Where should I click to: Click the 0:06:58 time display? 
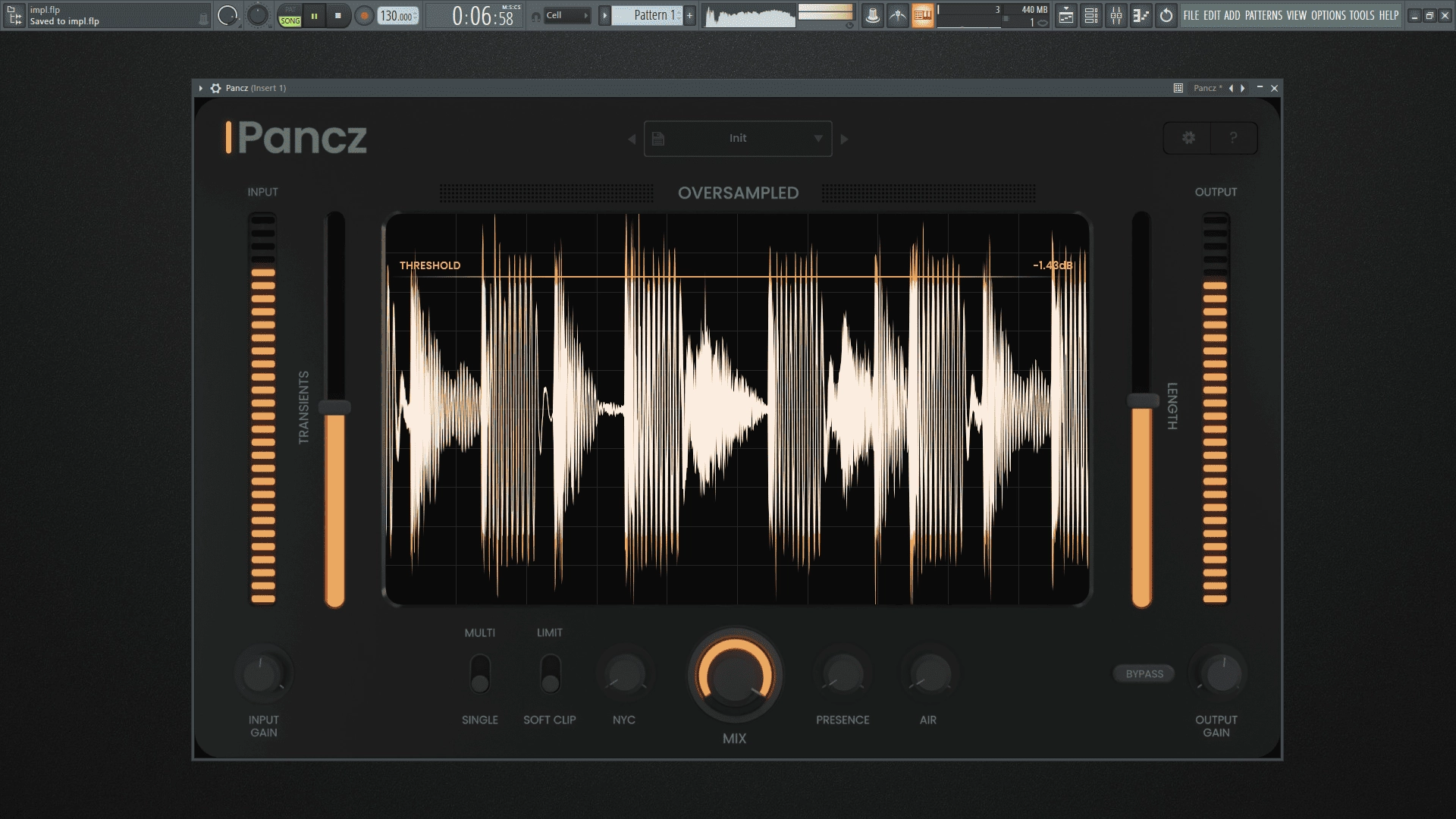pyautogui.click(x=483, y=15)
